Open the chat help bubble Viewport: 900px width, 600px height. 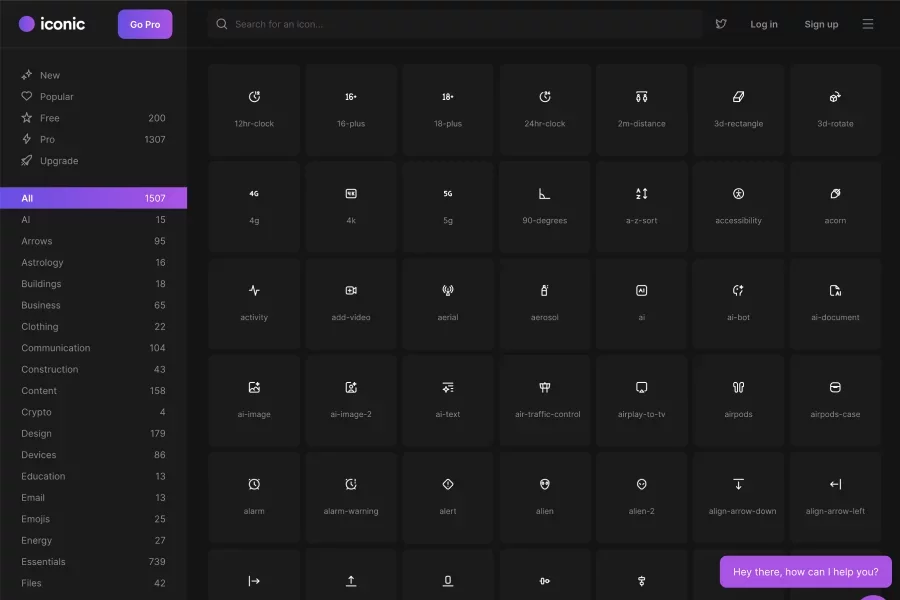[x=805, y=572]
